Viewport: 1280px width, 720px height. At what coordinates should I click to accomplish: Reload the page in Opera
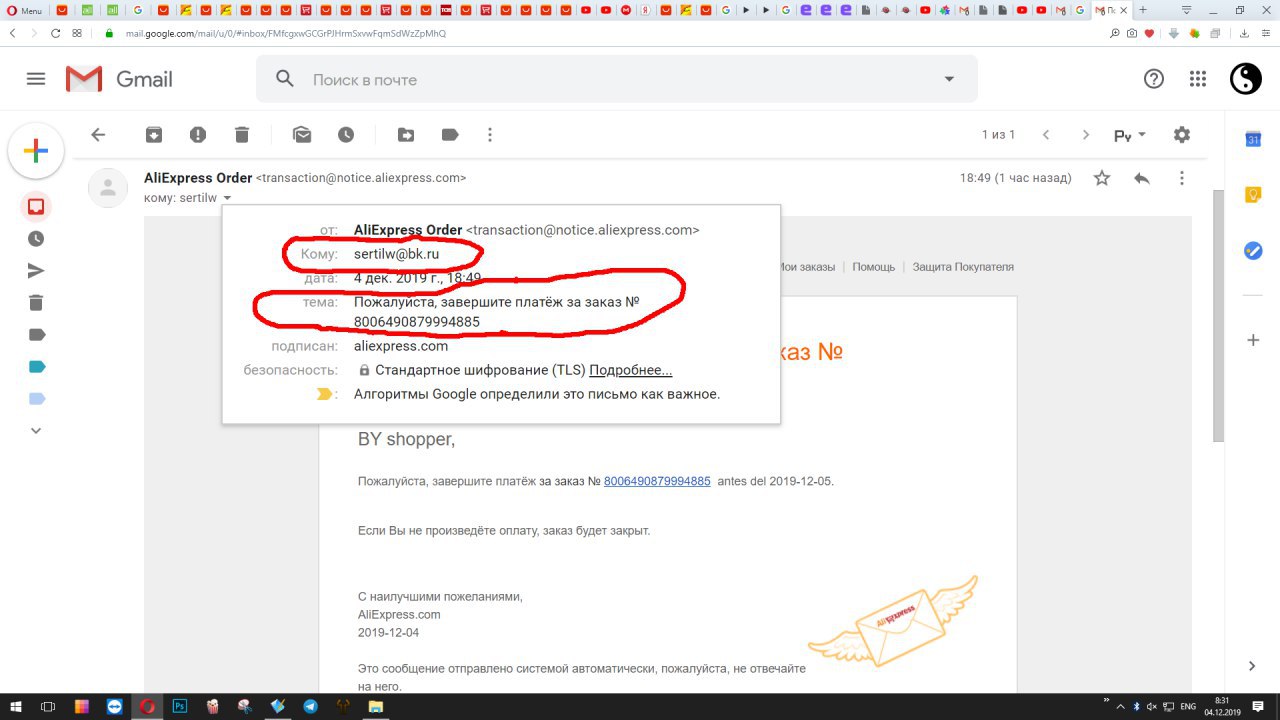point(56,33)
